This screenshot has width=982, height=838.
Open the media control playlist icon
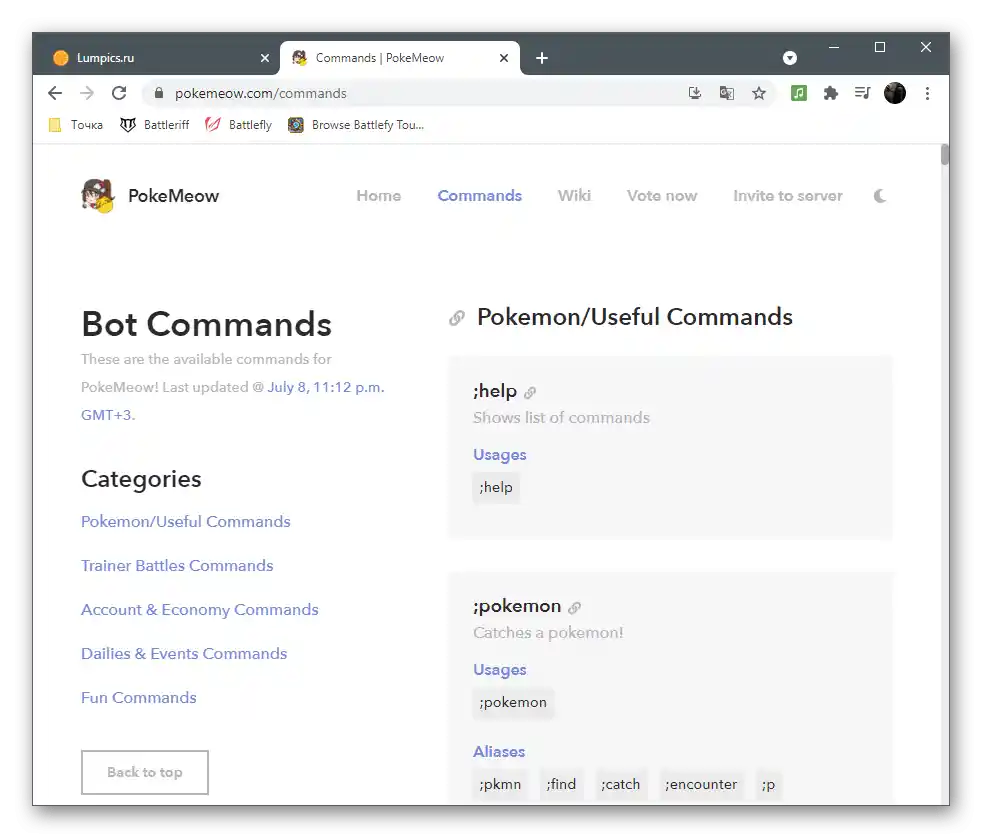pos(862,93)
